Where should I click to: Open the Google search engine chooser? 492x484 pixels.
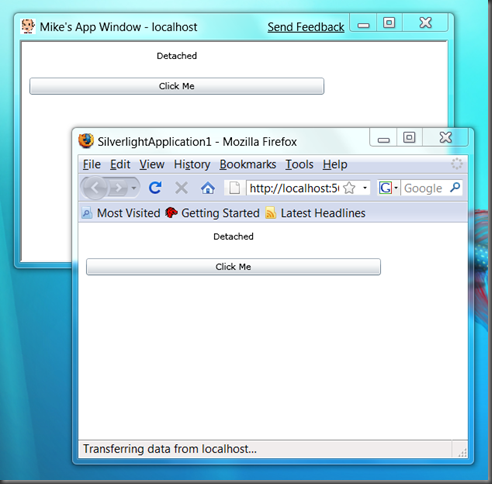point(388,188)
